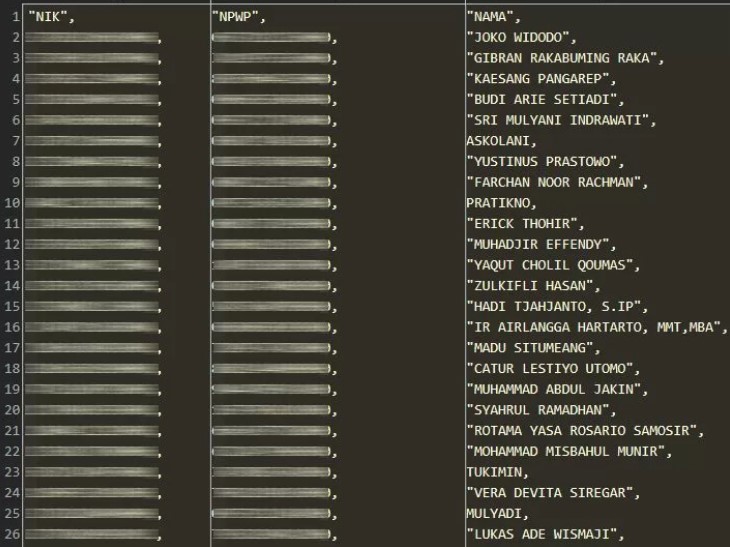Viewport: 730px width, 547px height.
Task: Click line number 7 in gutter
Action: point(15,141)
